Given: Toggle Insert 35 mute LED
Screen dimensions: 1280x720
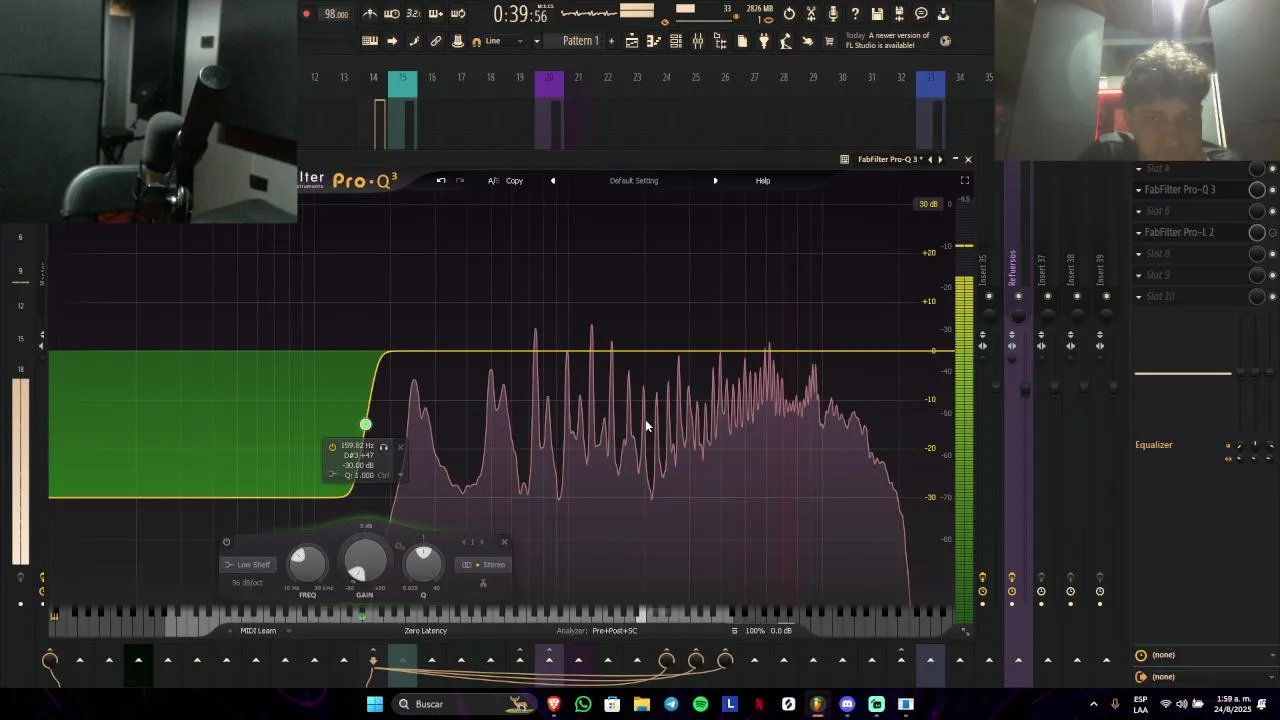Looking at the screenshot, I should click(989, 296).
